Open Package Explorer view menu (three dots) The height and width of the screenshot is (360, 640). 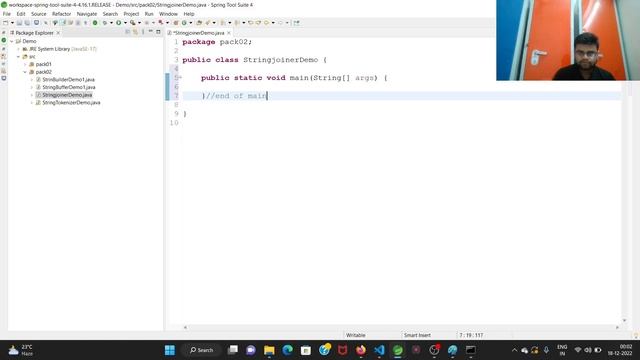143,32
